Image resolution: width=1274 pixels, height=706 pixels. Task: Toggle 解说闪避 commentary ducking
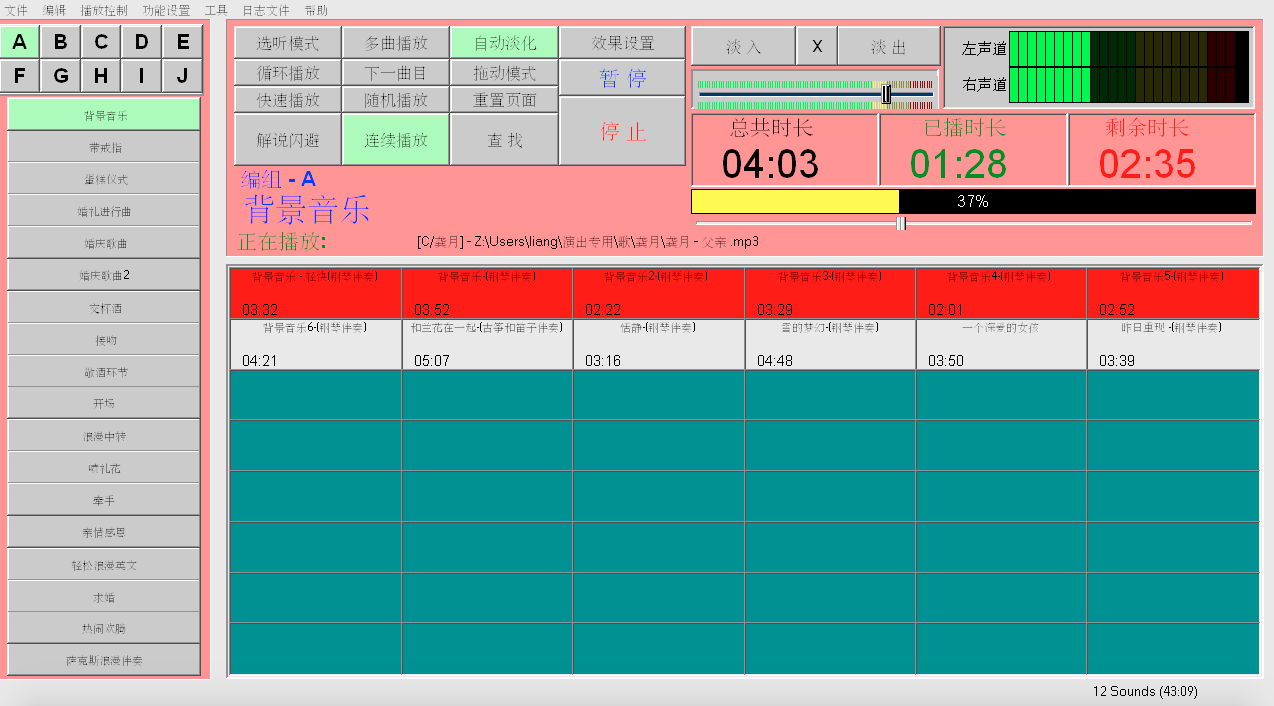(288, 140)
